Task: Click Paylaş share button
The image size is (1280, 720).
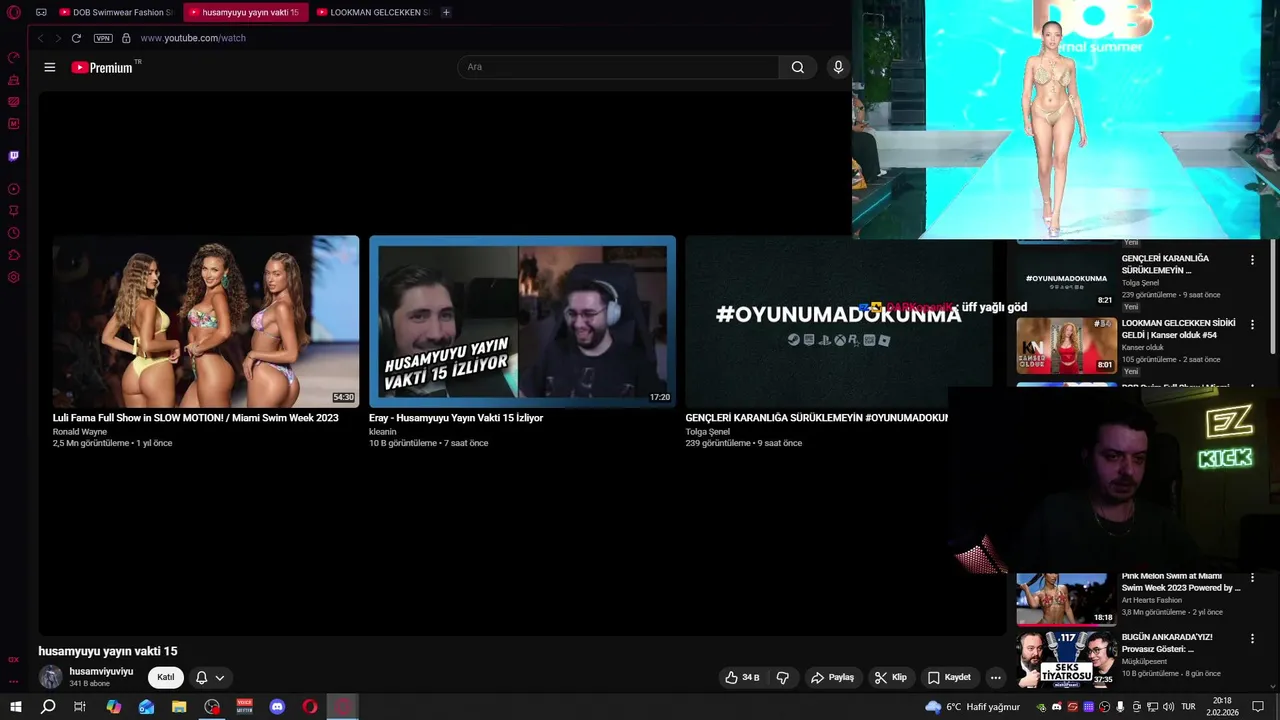Action: coord(832,677)
